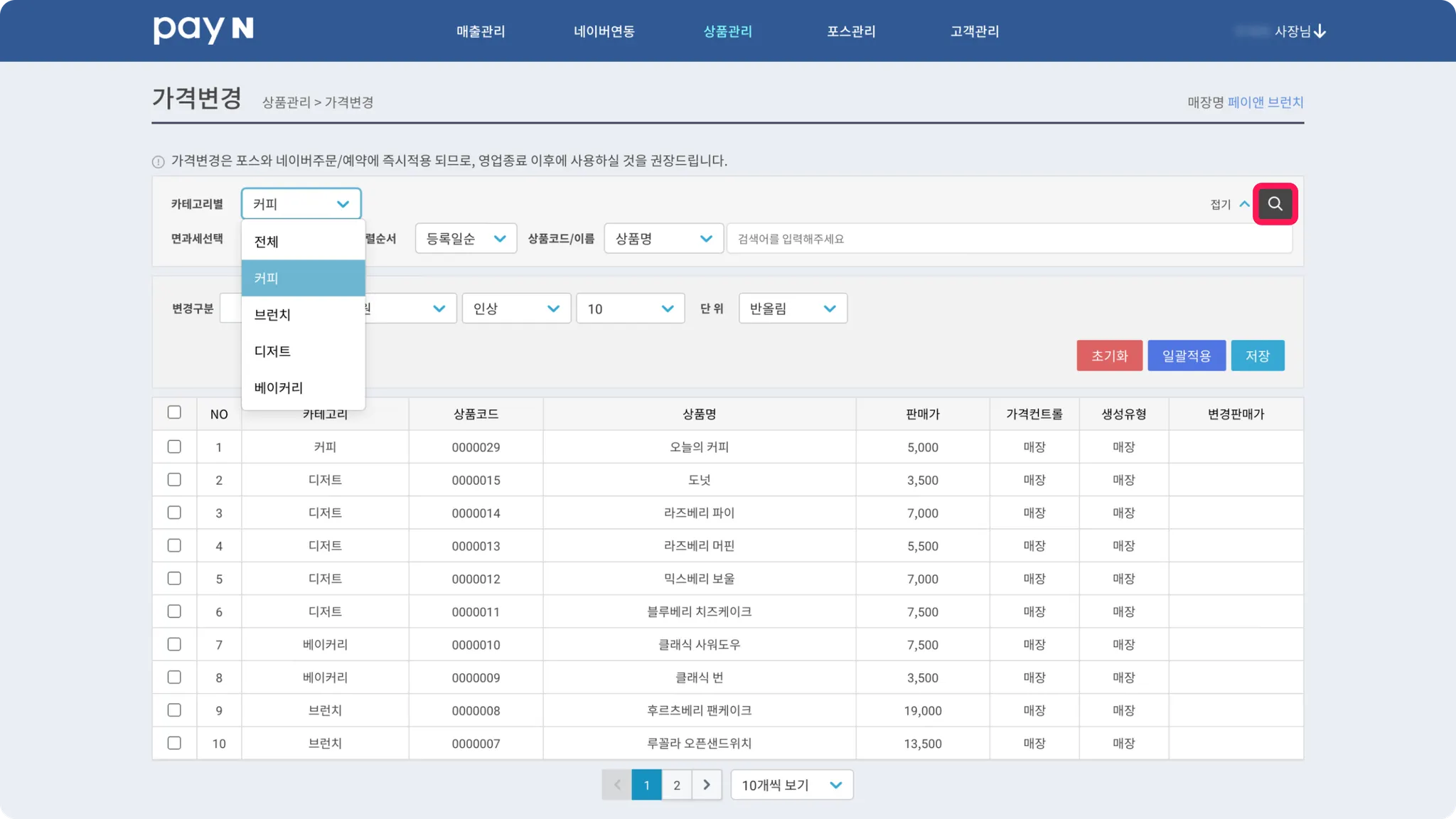
Task: Click the 일괄적용 bulk apply button
Action: tap(1186, 355)
